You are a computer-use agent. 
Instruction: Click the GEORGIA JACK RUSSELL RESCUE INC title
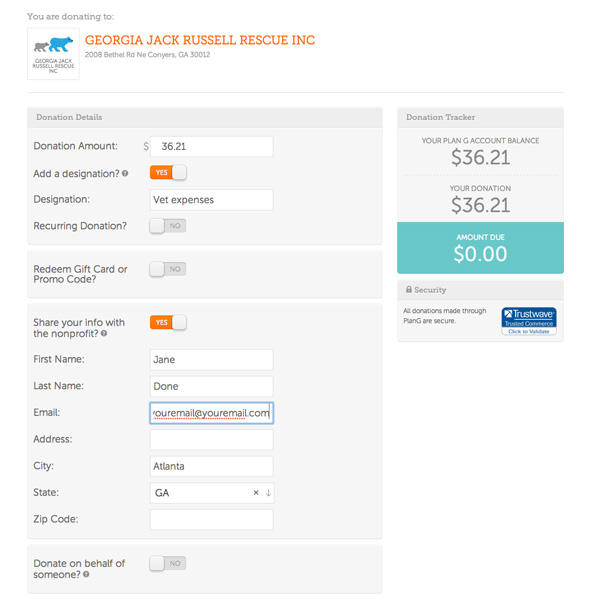coord(200,40)
